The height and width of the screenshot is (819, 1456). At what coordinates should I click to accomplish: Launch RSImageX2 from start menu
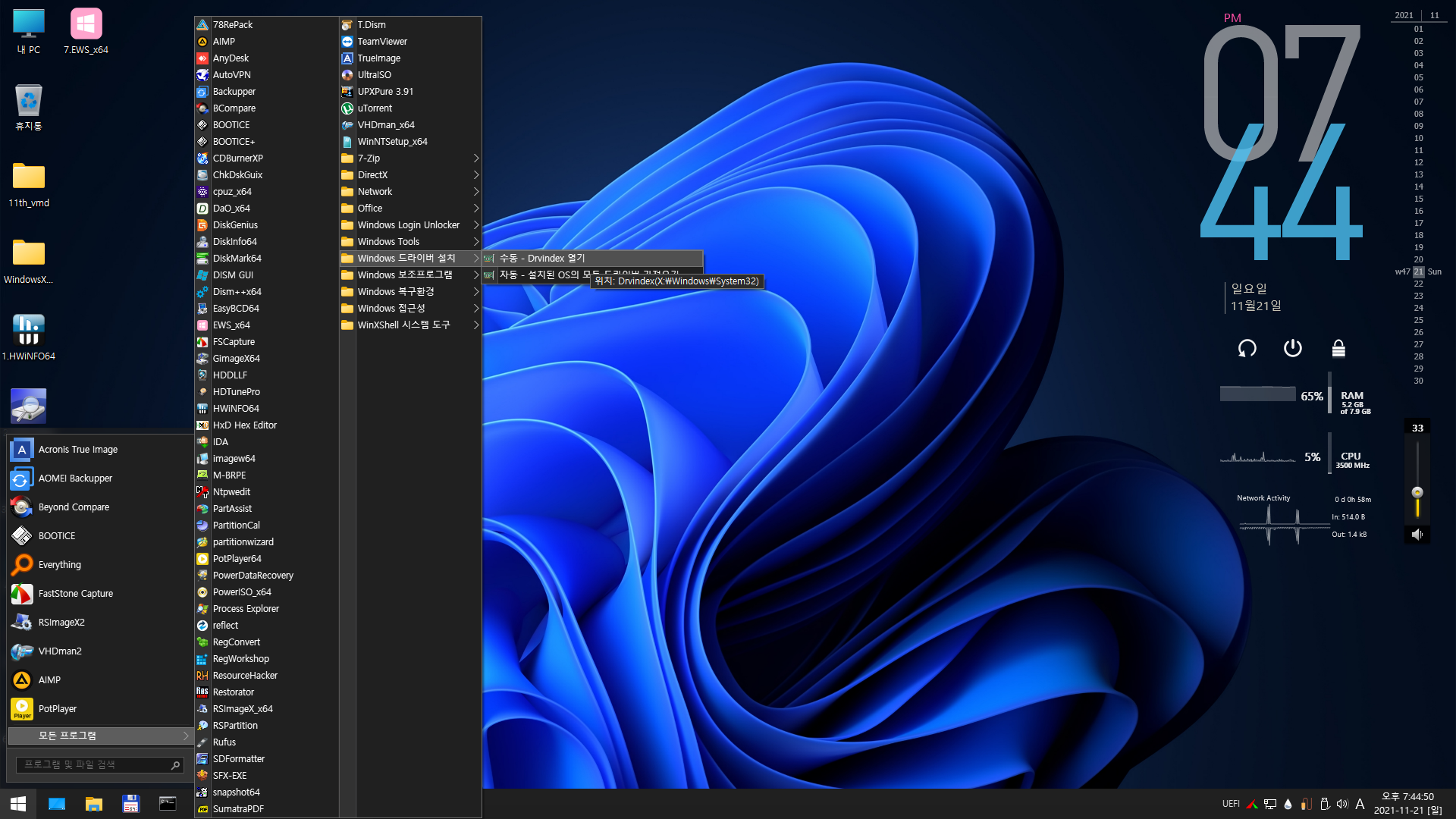pos(100,623)
